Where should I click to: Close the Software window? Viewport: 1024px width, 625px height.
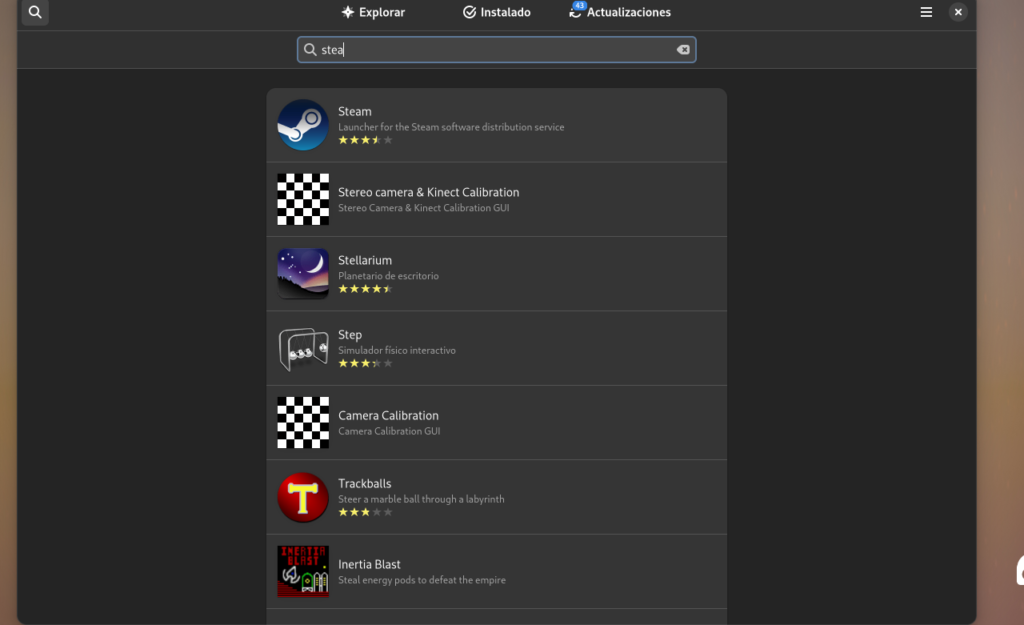click(x=957, y=12)
